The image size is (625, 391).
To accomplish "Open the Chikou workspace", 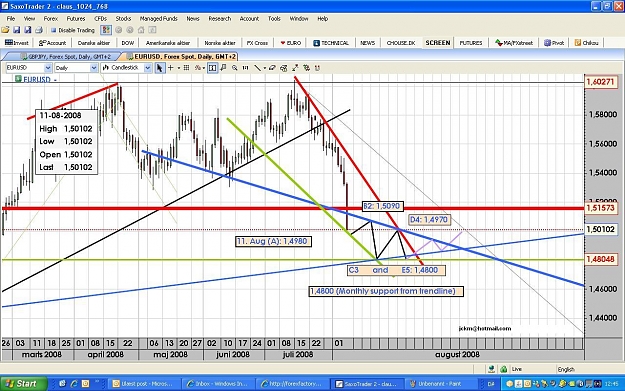I will tap(586, 43).
